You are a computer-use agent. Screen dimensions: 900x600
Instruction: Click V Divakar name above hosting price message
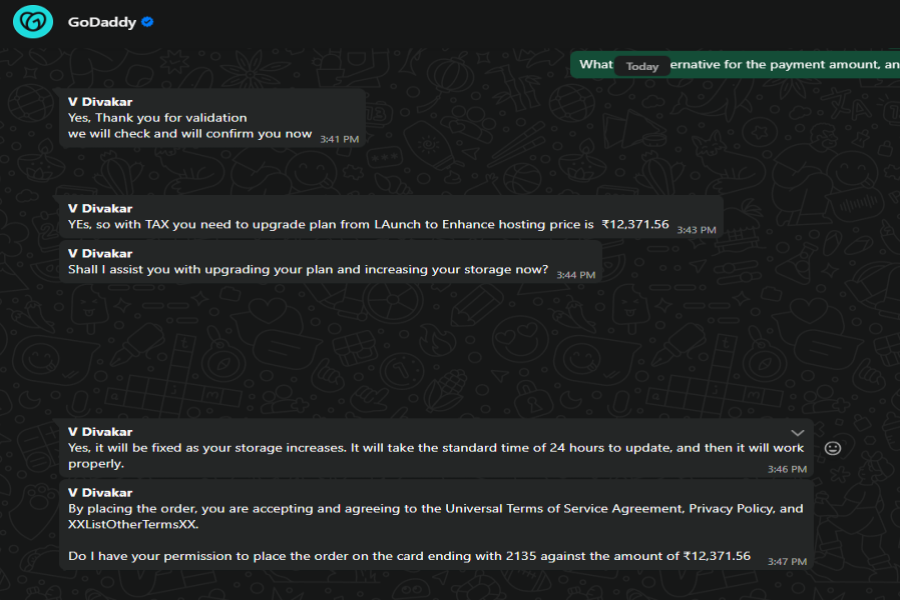[x=100, y=208]
